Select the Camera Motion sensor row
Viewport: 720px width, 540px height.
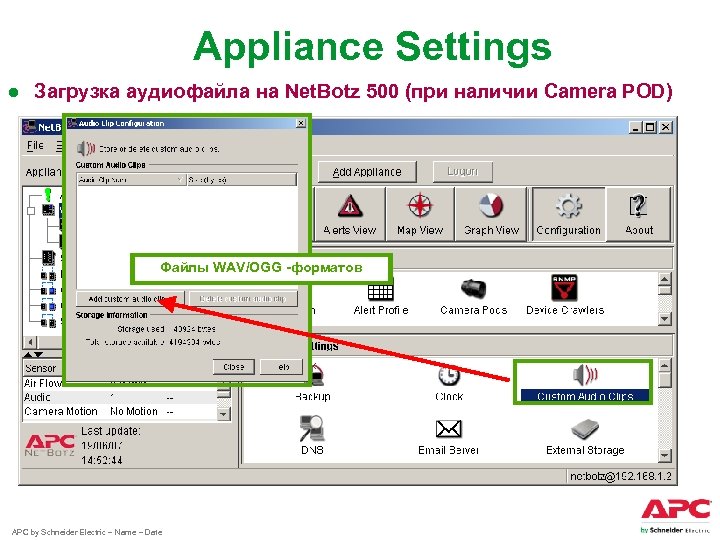point(119,411)
